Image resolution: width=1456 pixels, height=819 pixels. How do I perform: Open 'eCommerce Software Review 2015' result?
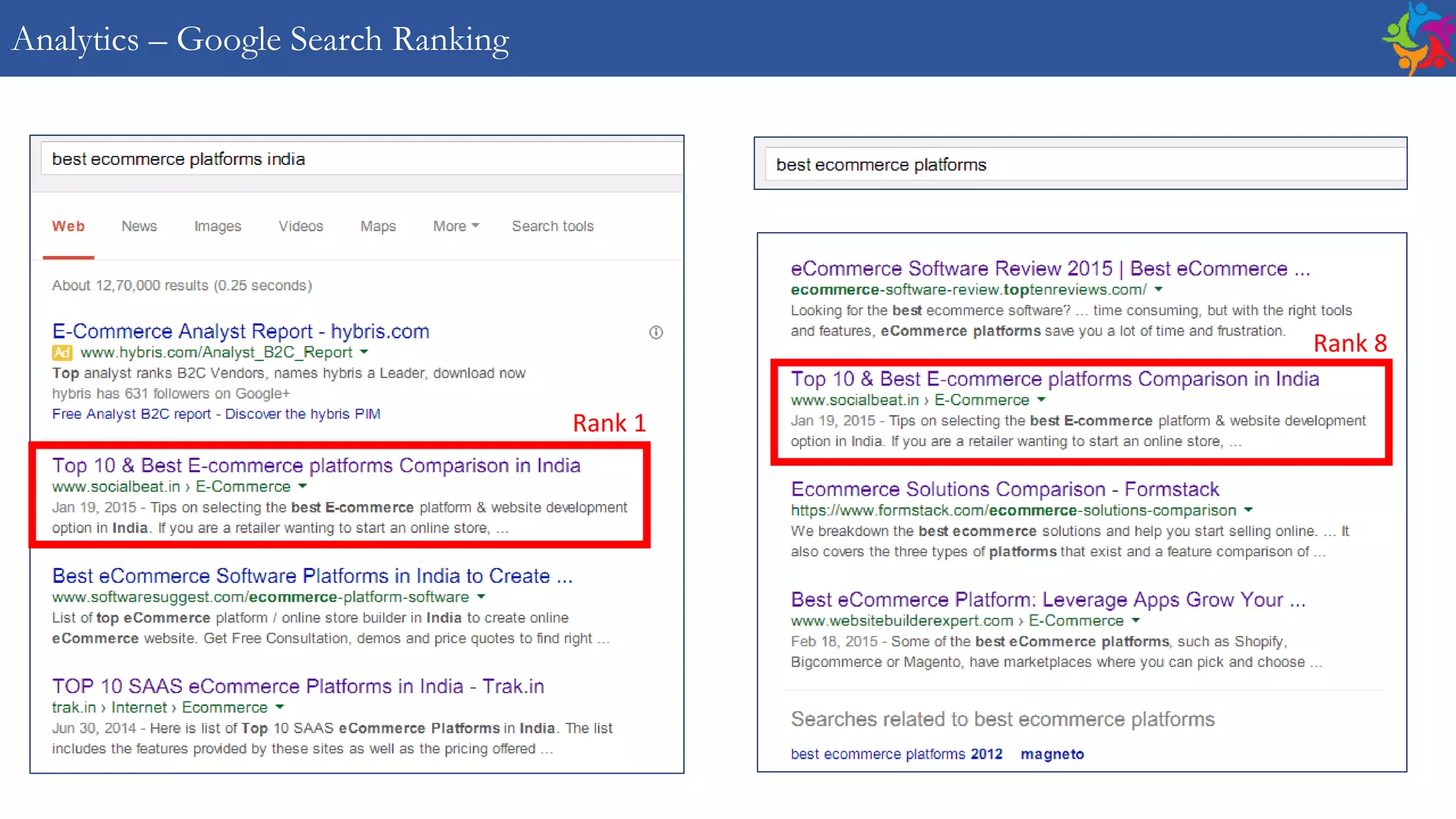1050,269
